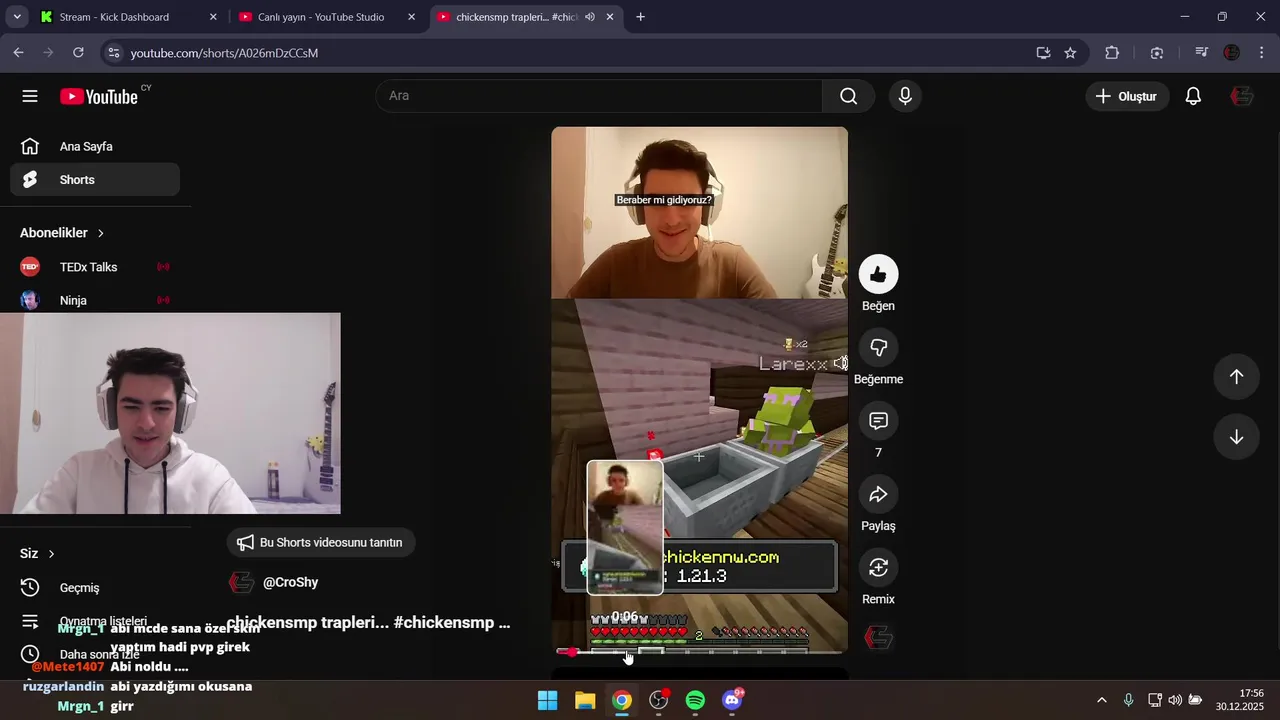The image size is (1280, 720).
Task: Reload the page
Action: [x=78, y=52]
